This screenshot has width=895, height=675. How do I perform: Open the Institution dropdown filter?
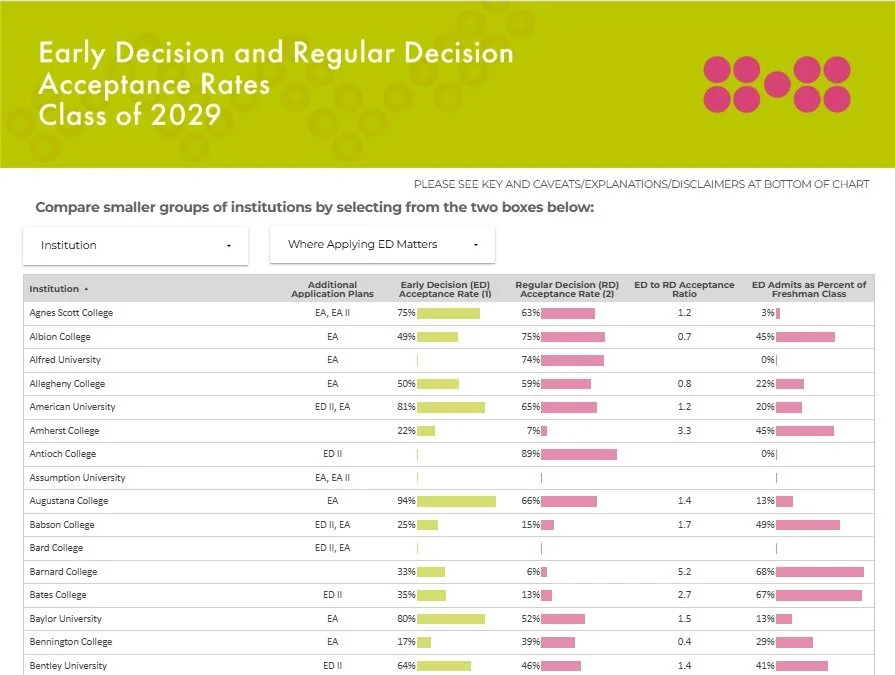tap(135, 245)
